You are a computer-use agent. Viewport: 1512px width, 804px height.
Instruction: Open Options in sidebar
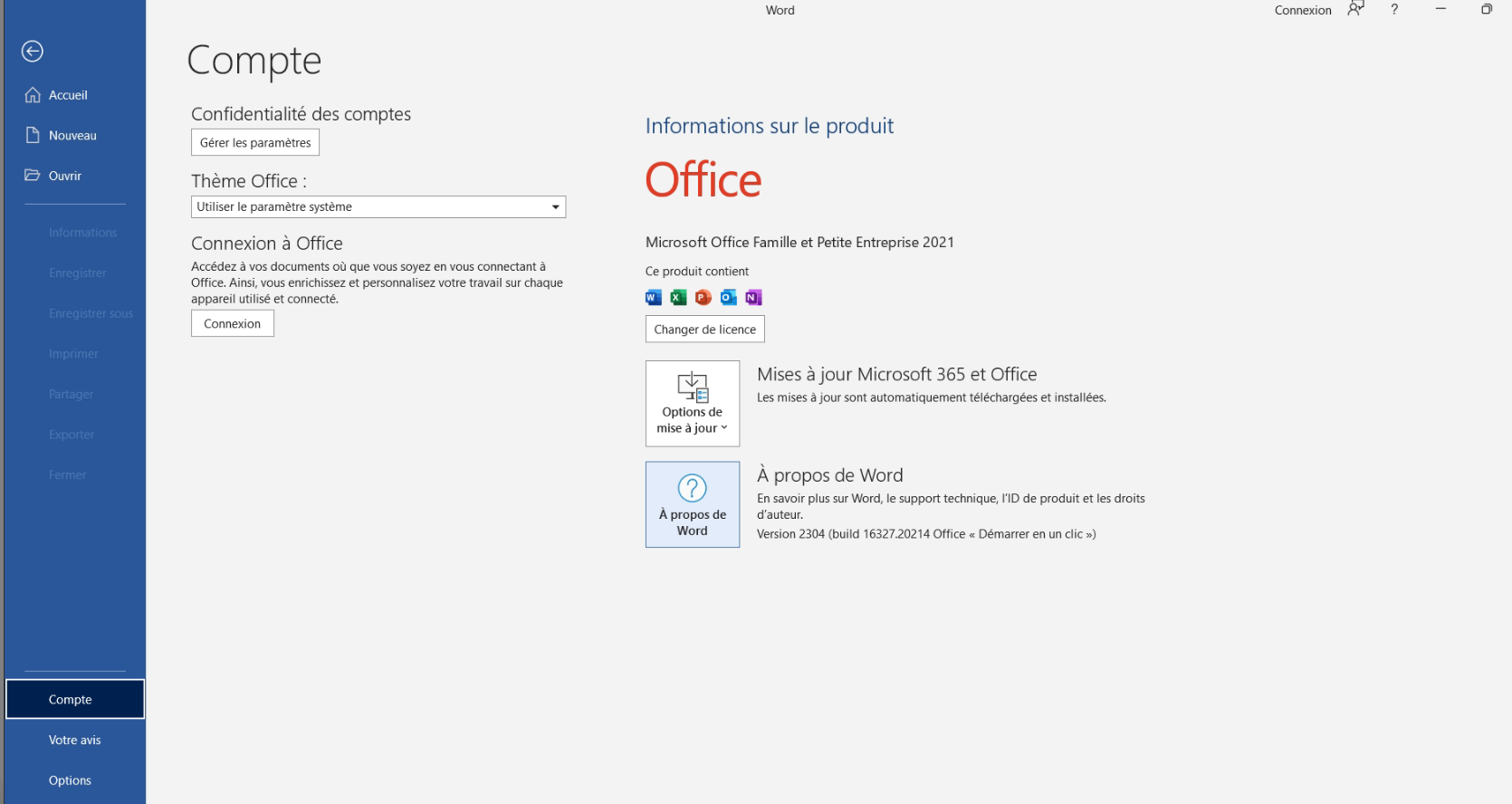[x=70, y=780]
